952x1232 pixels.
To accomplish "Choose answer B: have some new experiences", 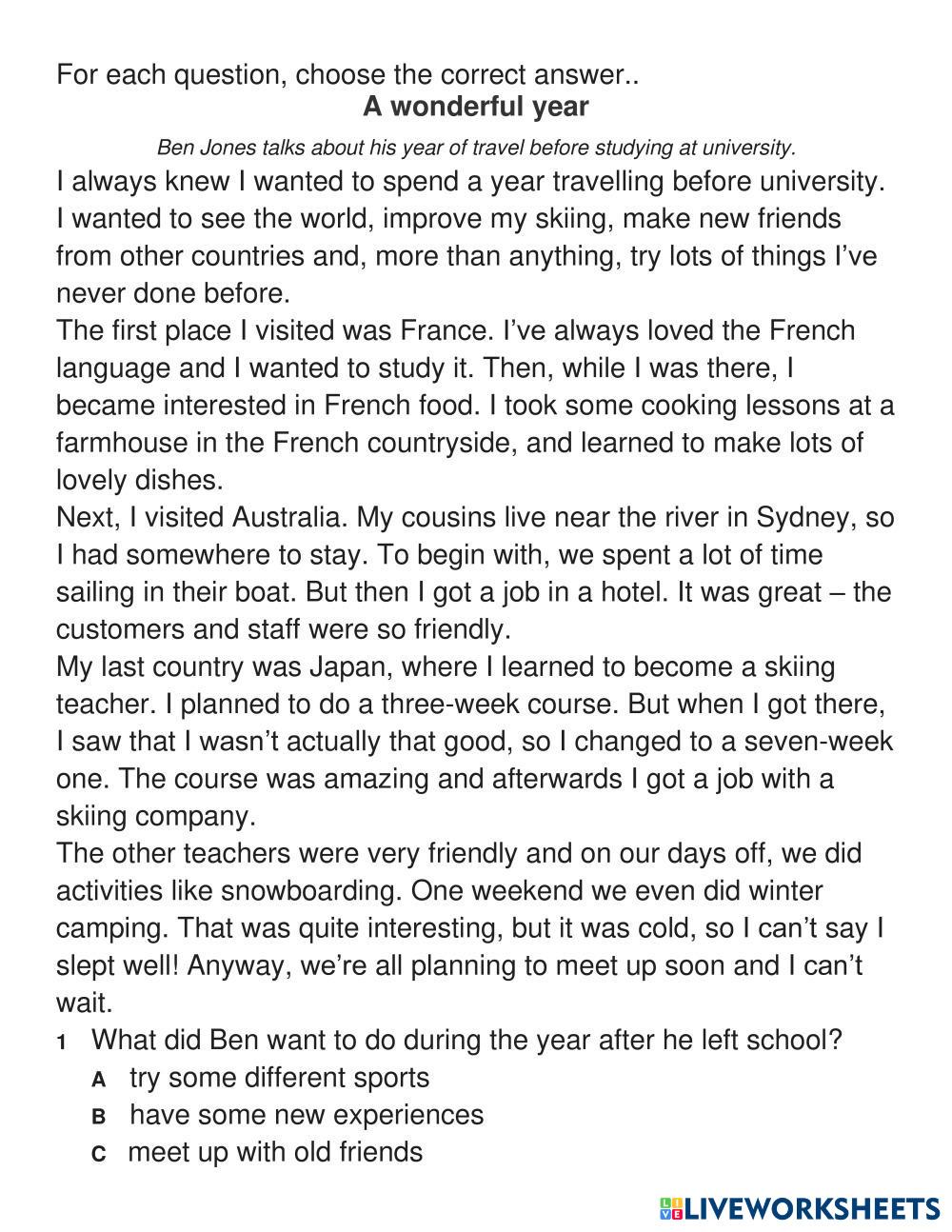I will (x=307, y=1114).
